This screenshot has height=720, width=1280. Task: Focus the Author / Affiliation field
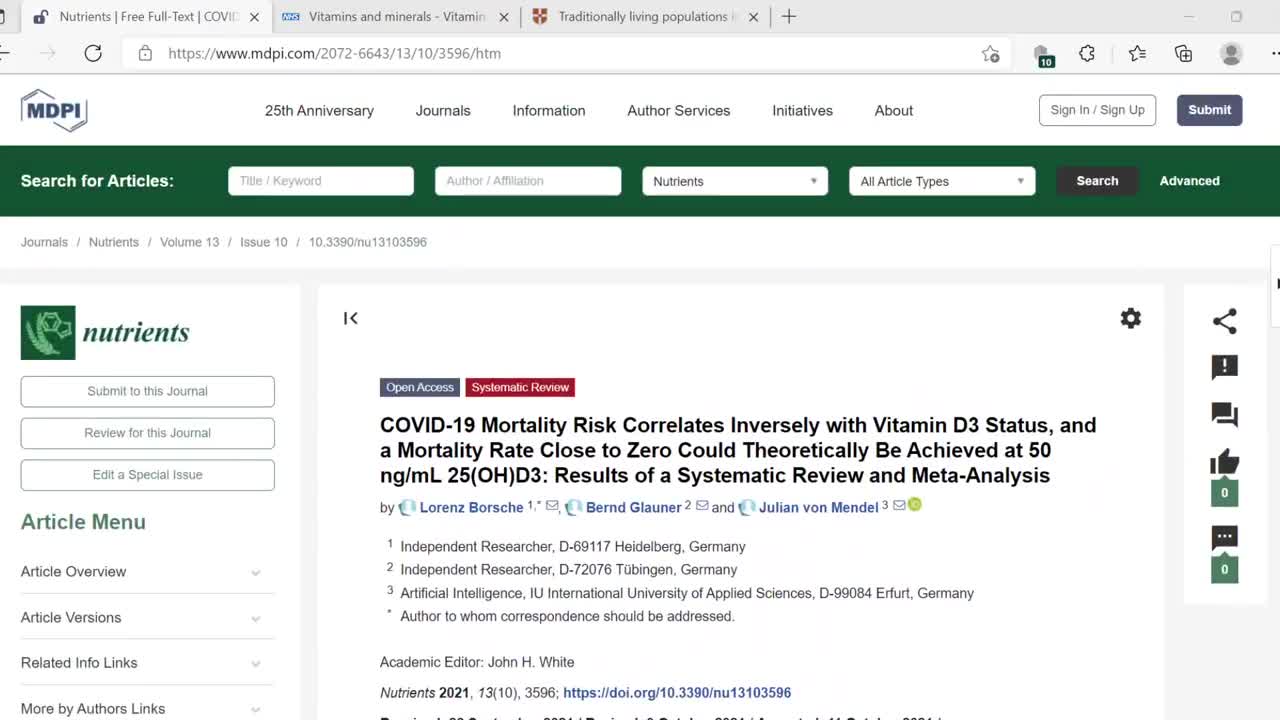528,181
